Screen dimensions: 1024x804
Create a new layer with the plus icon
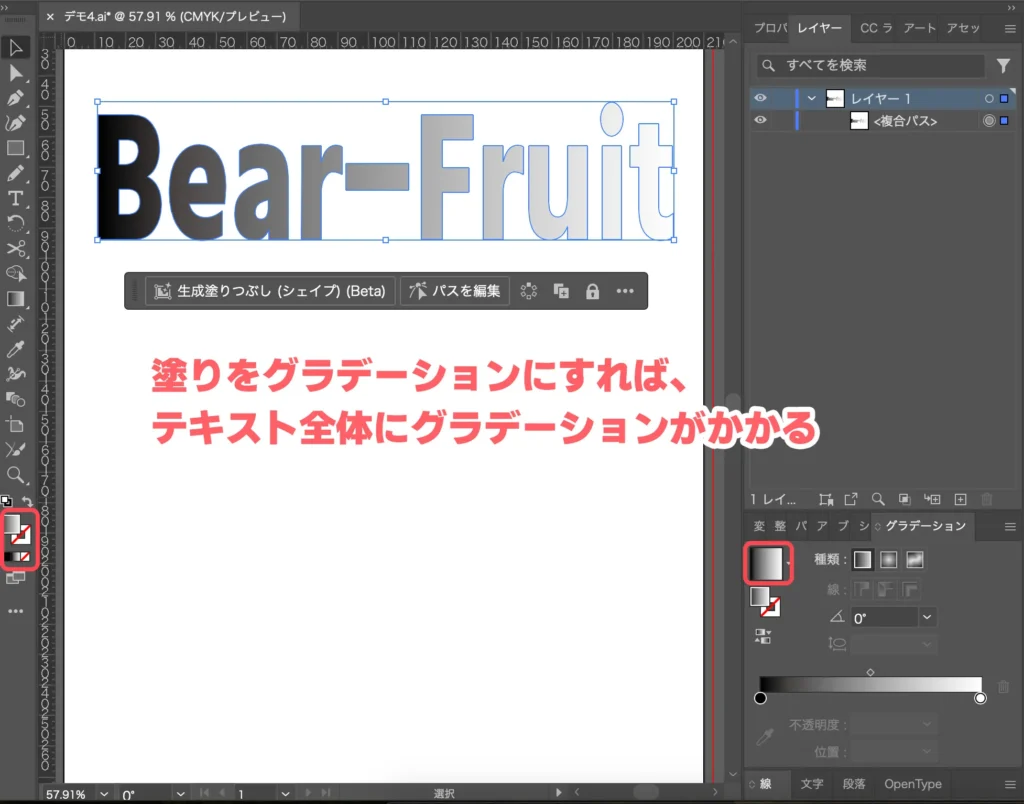pos(960,499)
